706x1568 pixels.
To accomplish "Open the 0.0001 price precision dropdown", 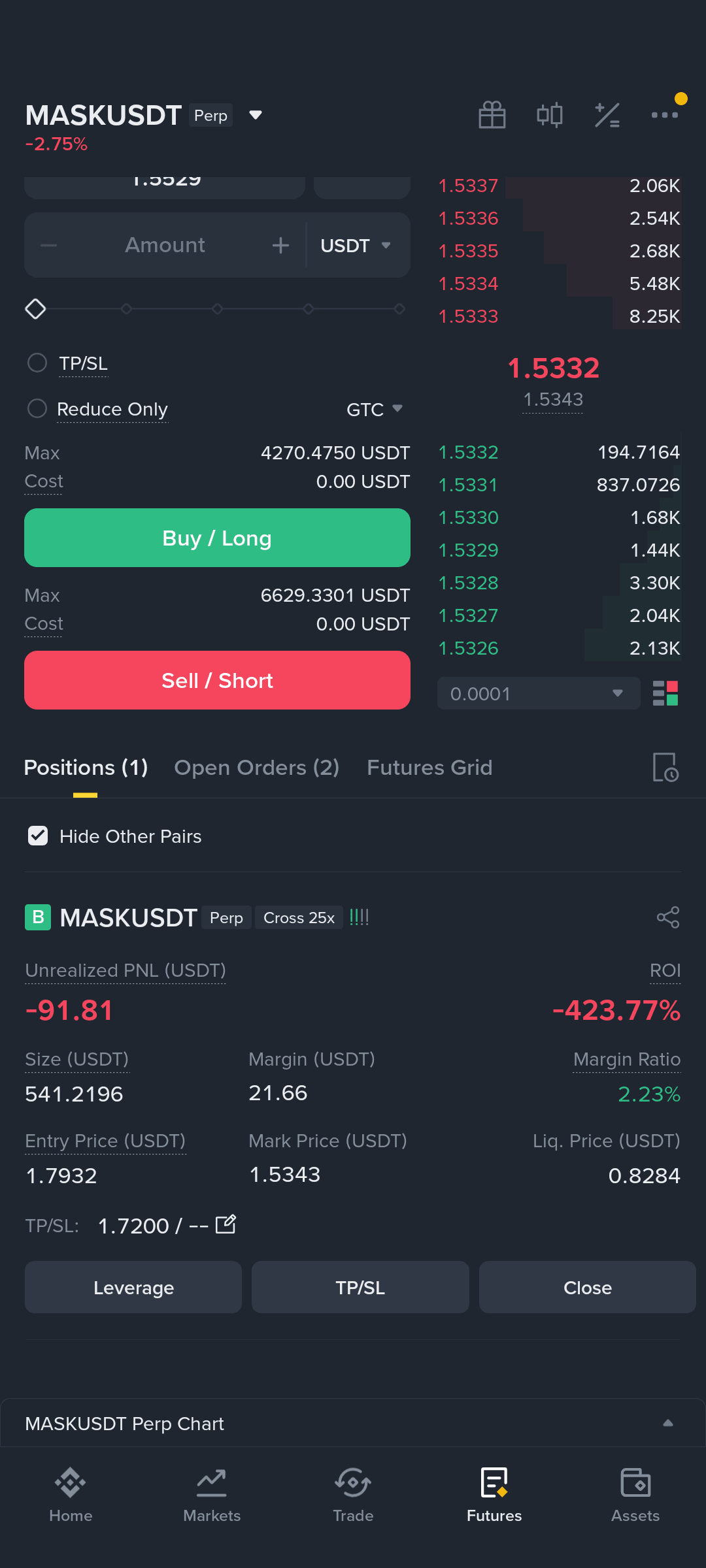I will (x=539, y=693).
